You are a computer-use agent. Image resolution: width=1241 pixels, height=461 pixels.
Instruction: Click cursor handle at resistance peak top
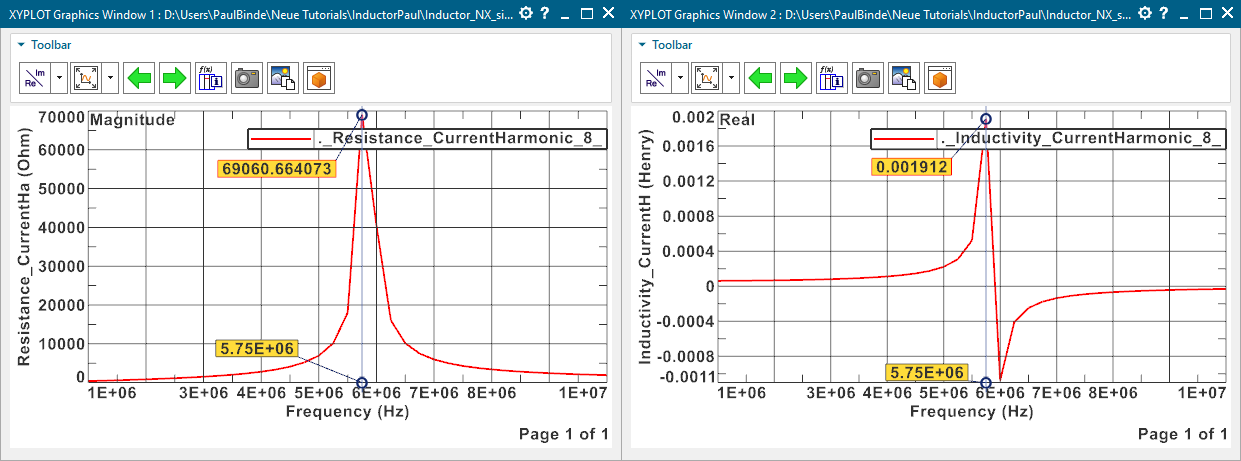point(362,115)
